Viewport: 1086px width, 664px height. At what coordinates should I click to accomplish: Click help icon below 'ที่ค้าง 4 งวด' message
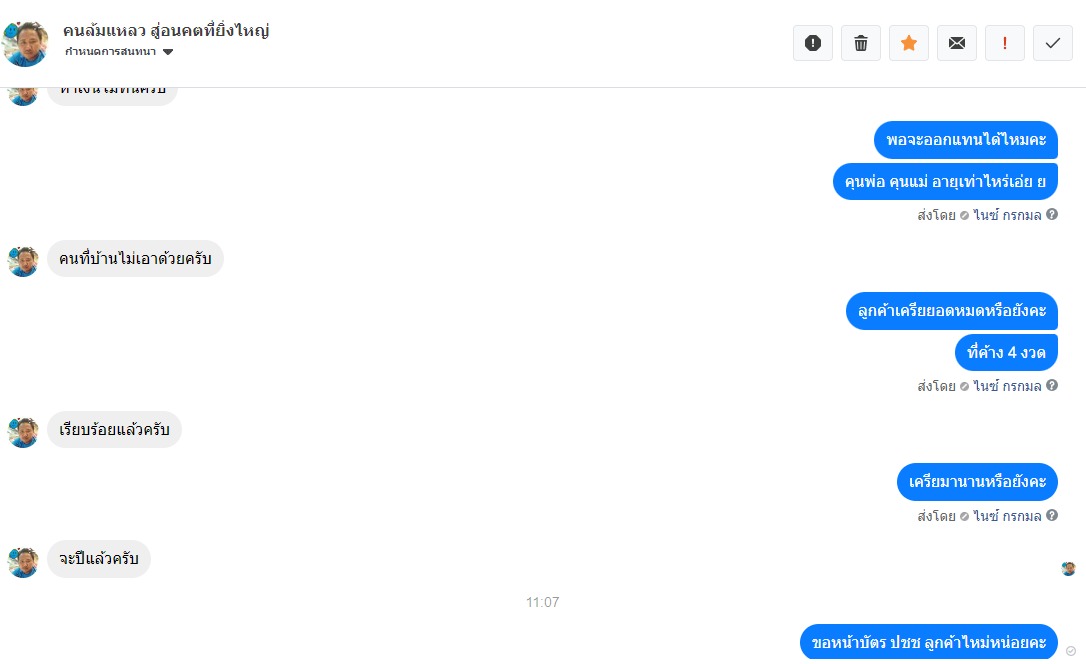pos(1051,385)
